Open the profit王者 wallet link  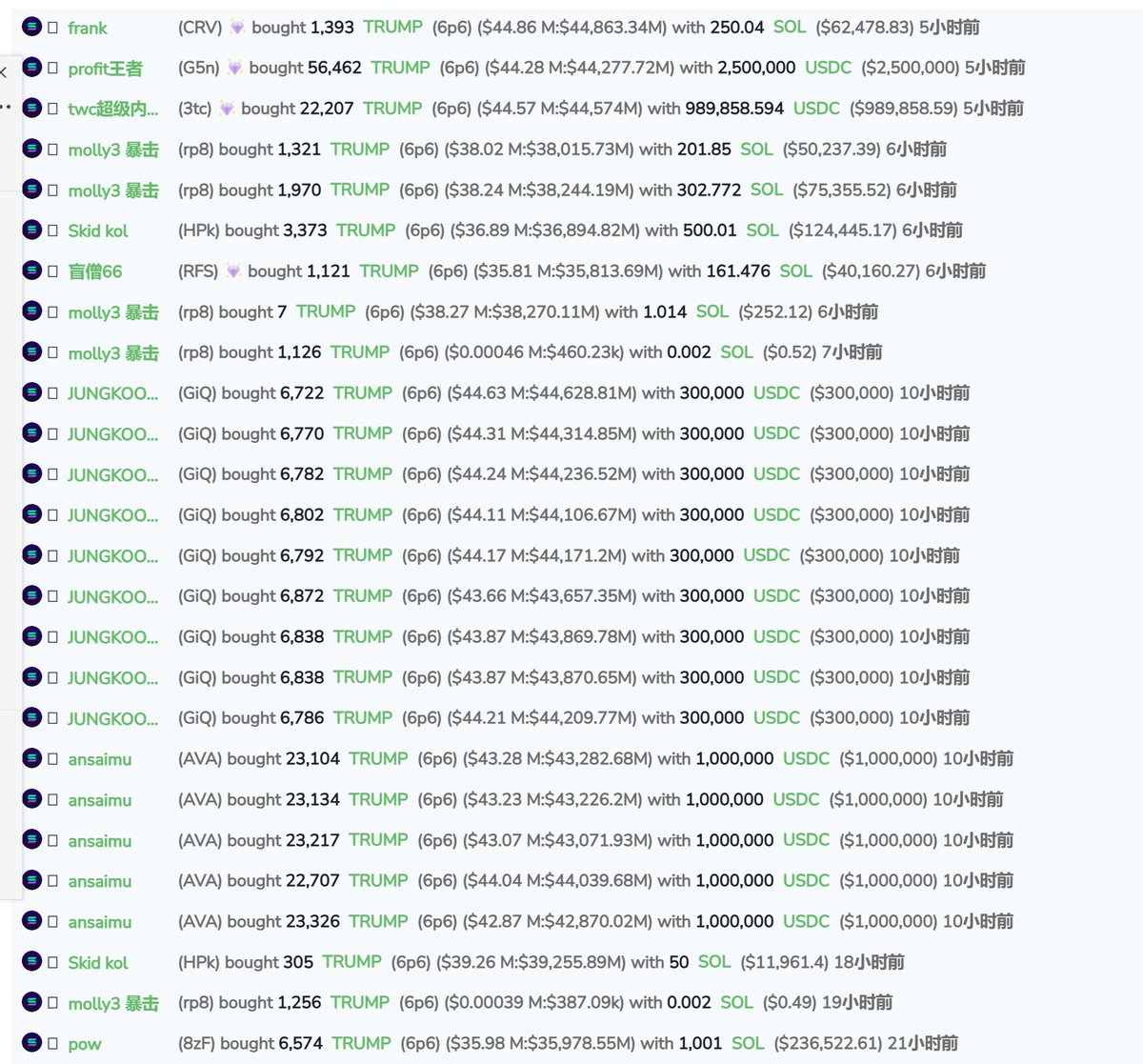pyautogui.click(x=106, y=69)
